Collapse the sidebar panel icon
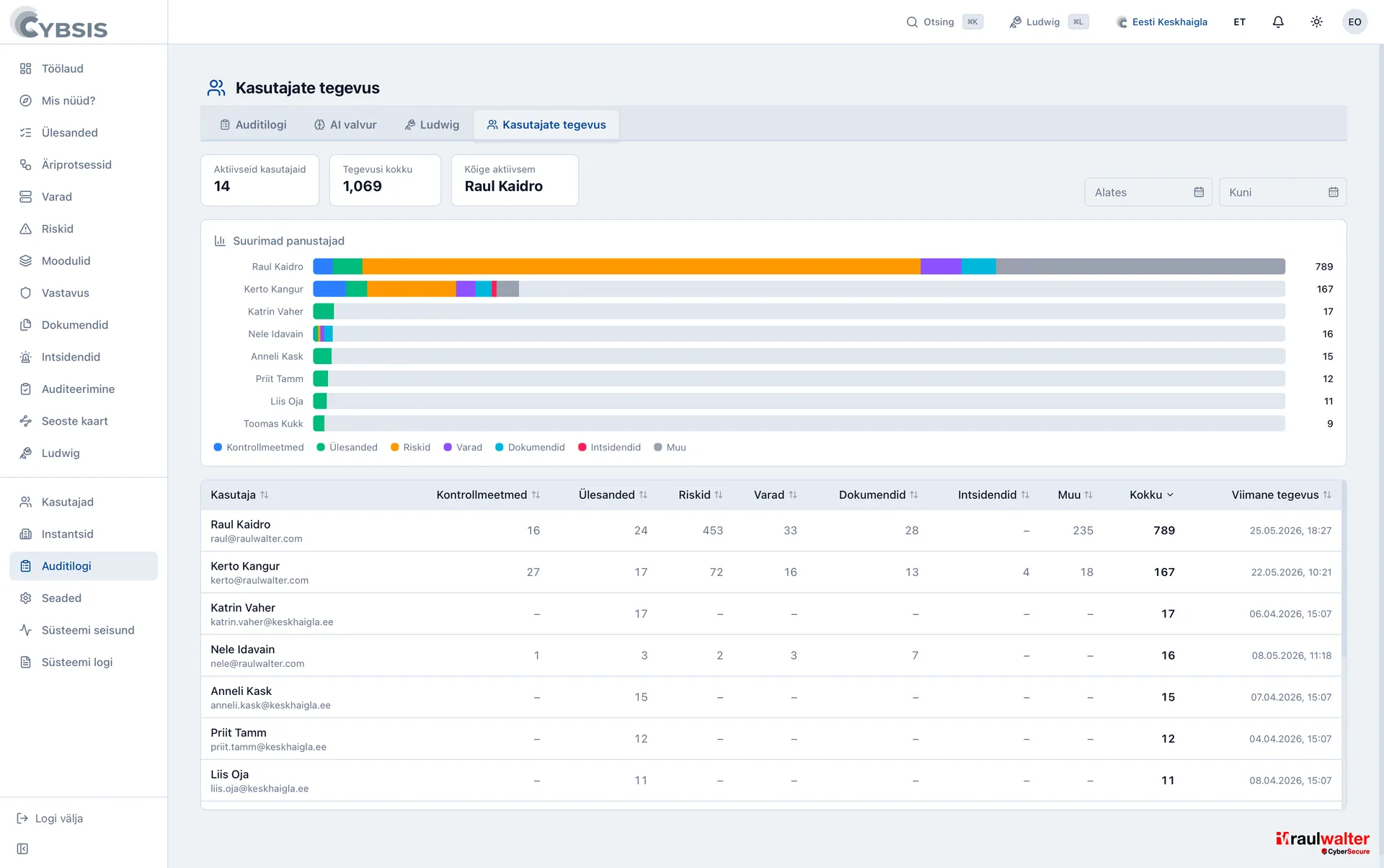Viewport: 1384px width, 868px height. pos(22,849)
